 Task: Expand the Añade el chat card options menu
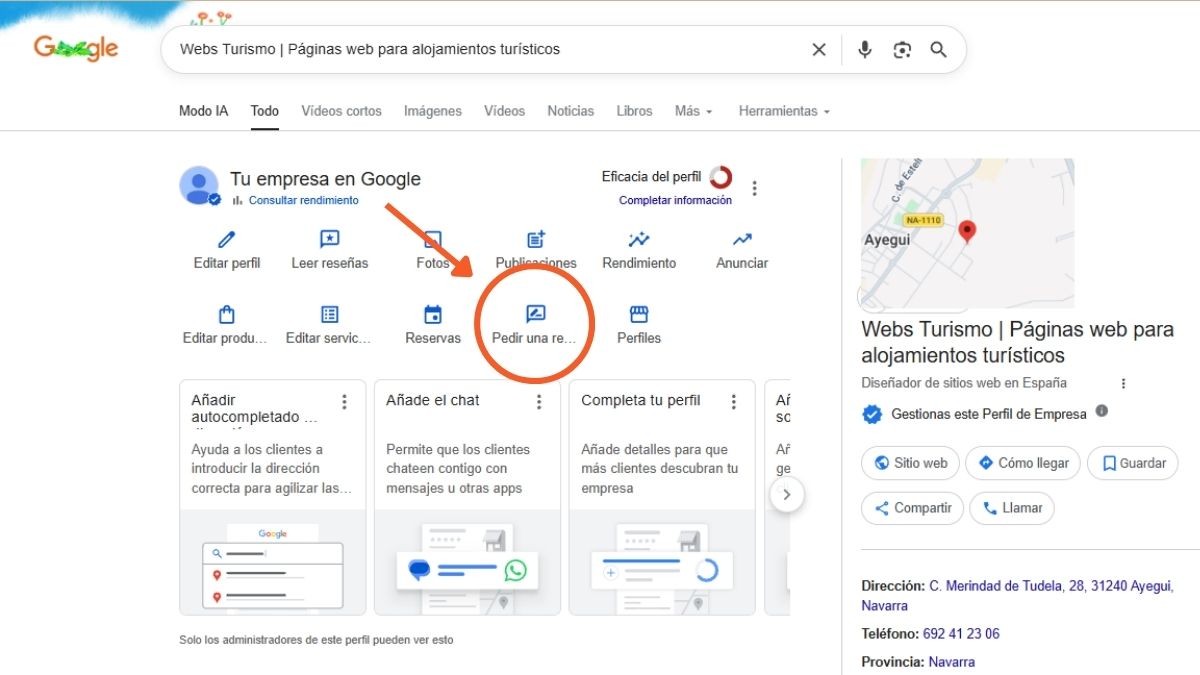point(538,400)
